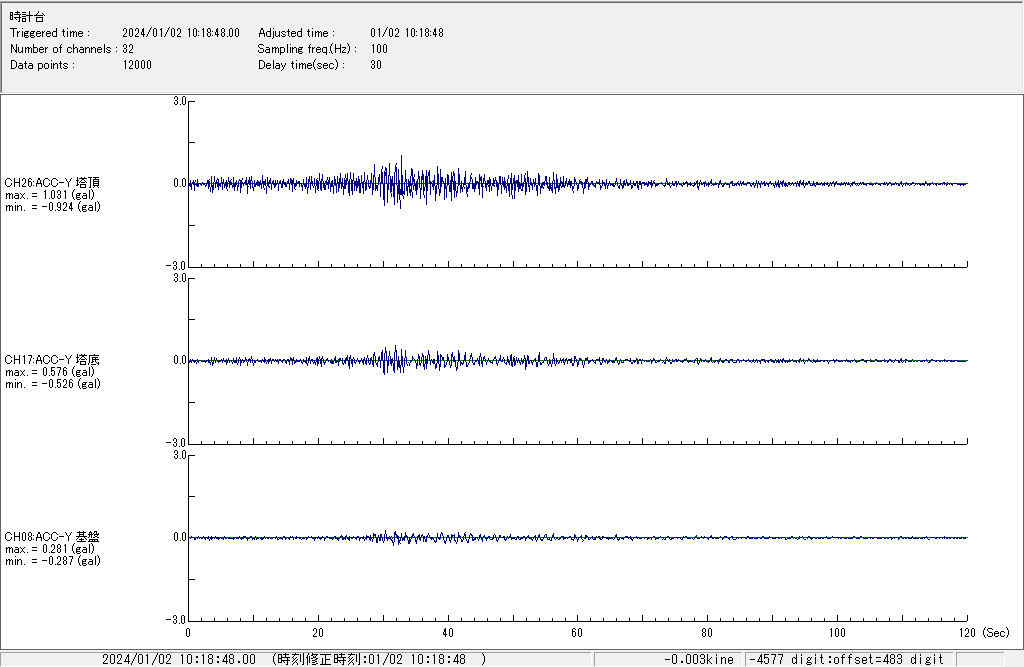Select the CH17:ACC-Y 塔底 channel label
The image size is (1024, 667).
click(52, 360)
